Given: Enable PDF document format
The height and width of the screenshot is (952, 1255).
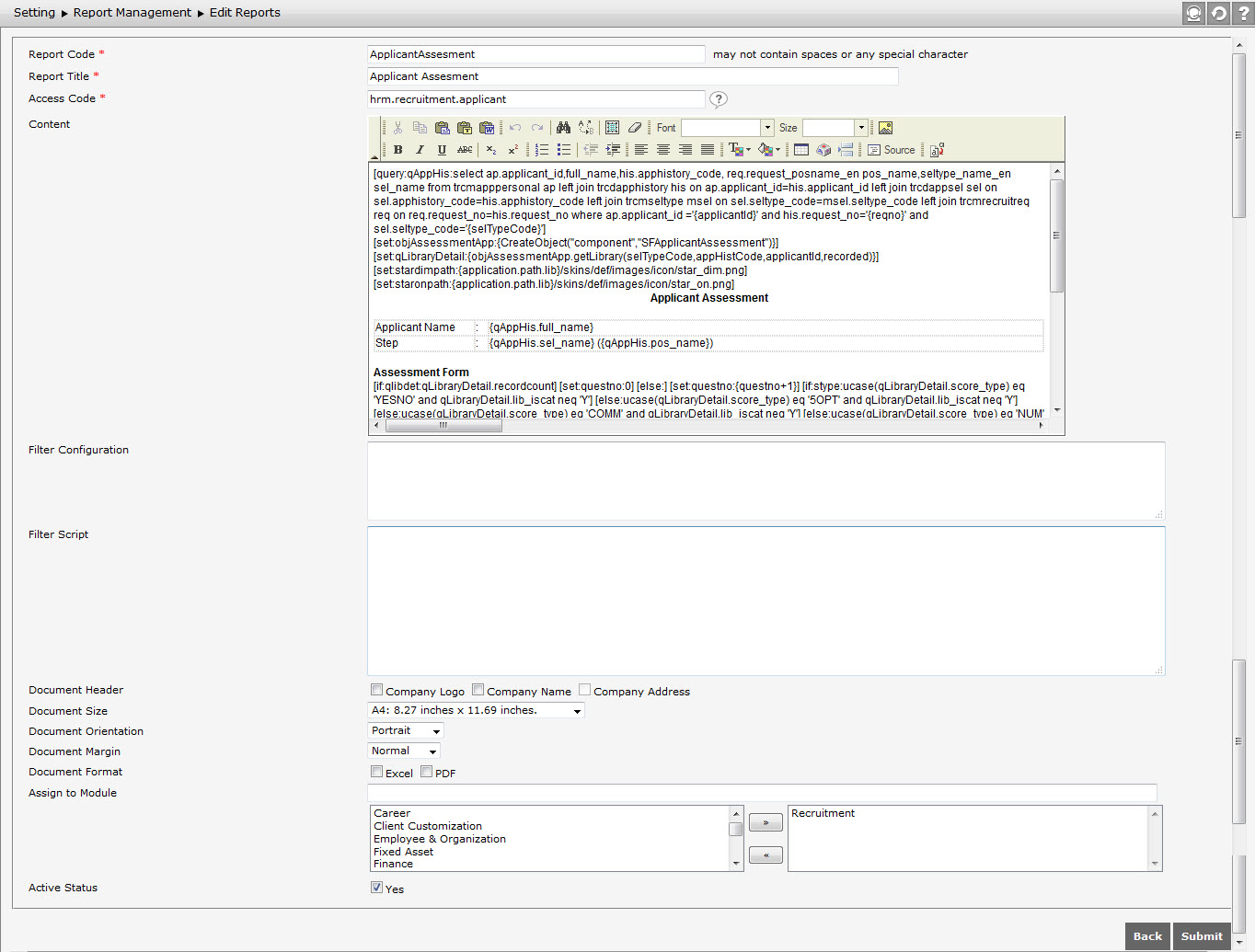Looking at the screenshot, I should [426, 771].
